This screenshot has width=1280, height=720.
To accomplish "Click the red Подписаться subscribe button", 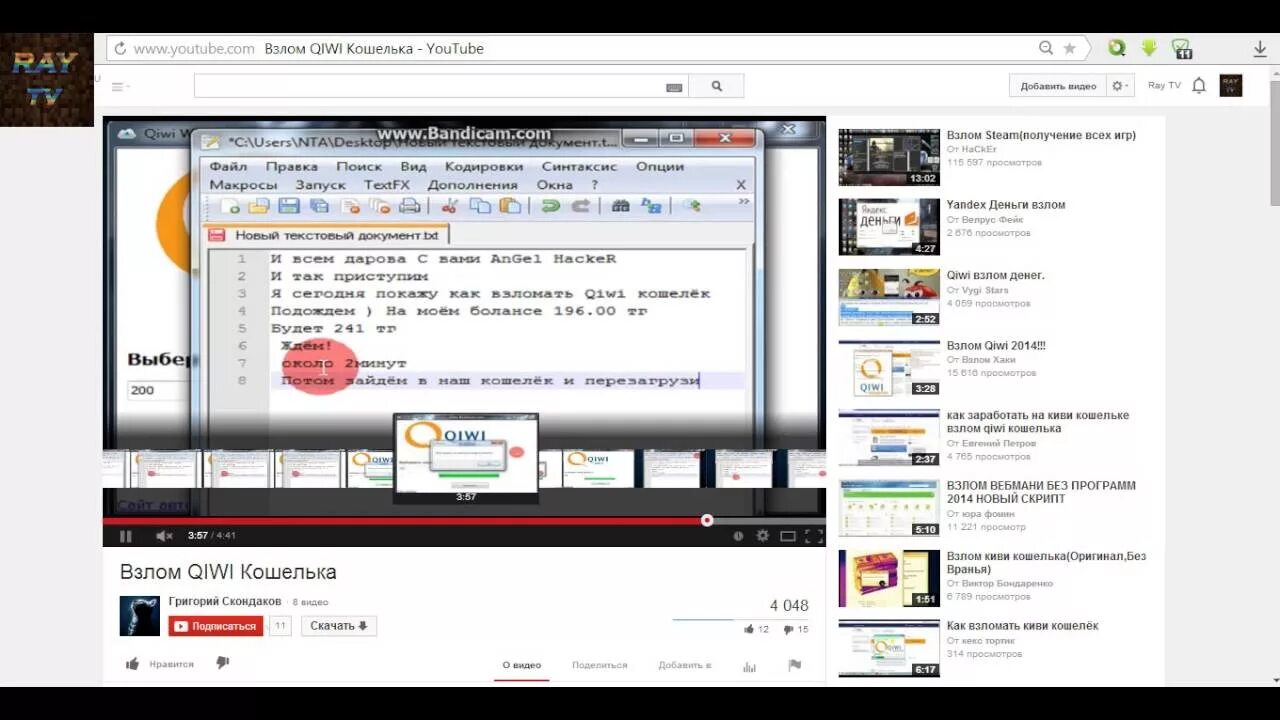I will 216,626.
